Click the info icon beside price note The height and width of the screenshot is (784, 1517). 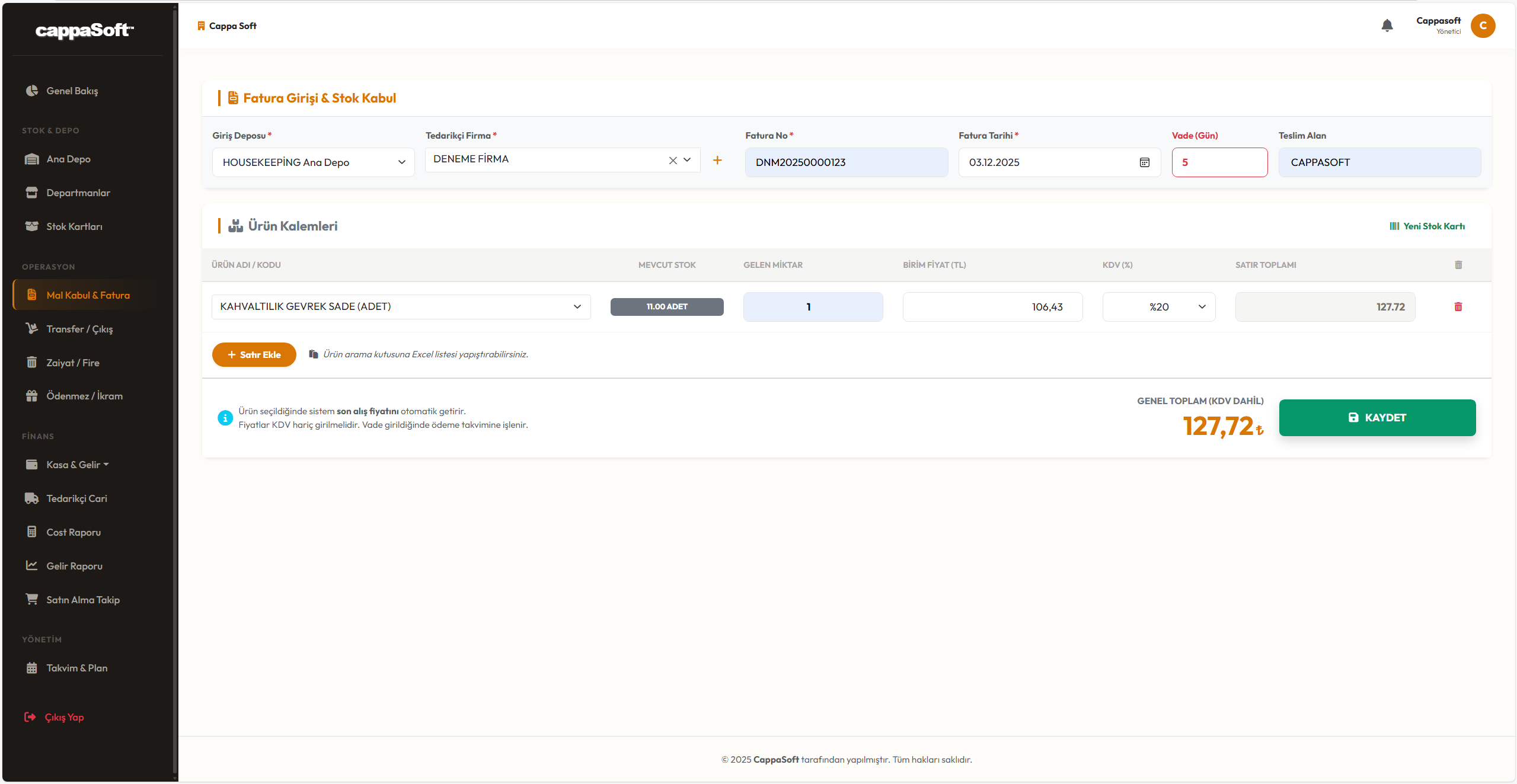[x=225, y=418]
